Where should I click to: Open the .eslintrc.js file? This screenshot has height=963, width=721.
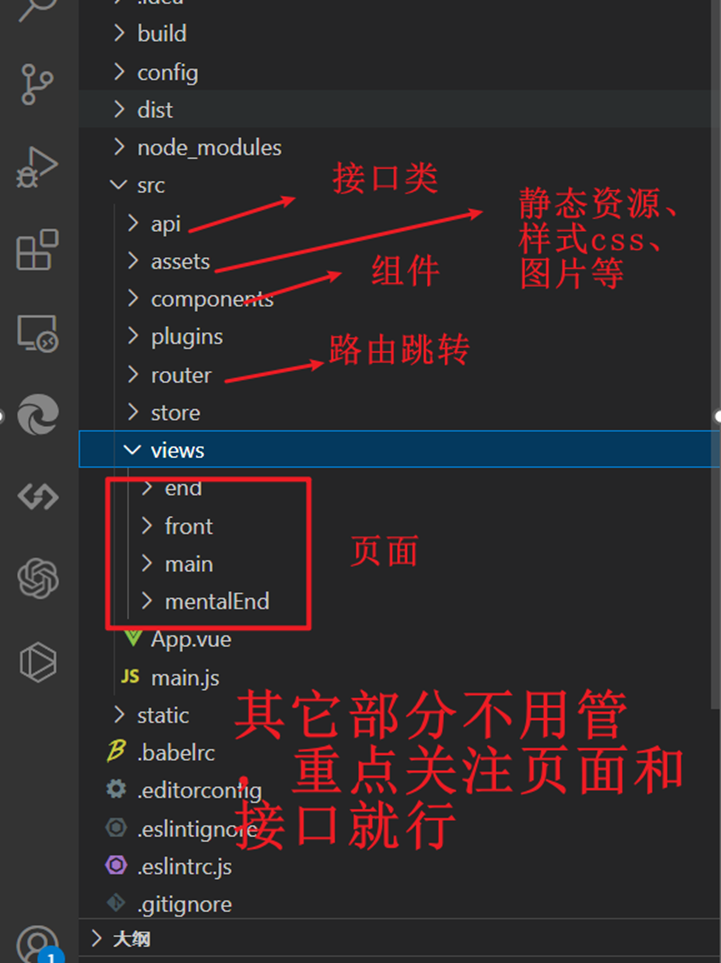399,867
